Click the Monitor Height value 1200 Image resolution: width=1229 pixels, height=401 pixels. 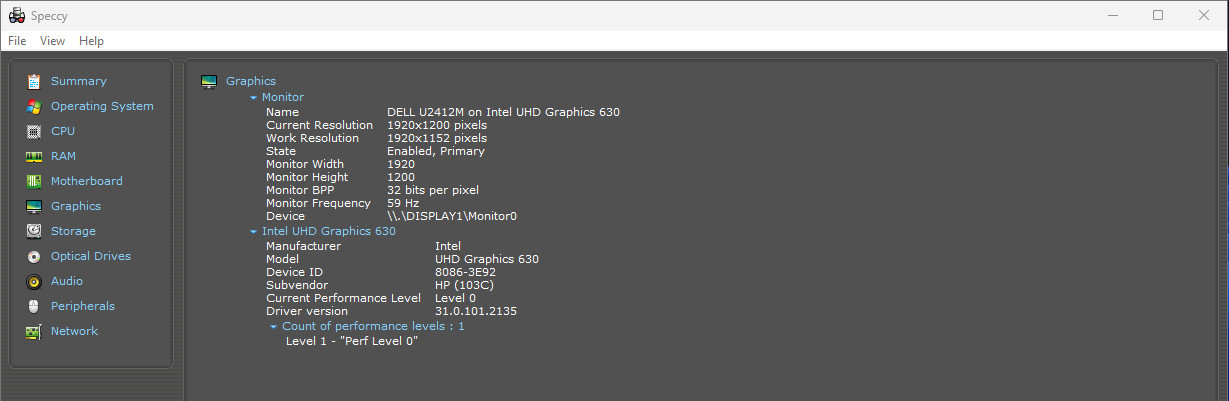tap(401, 177)
